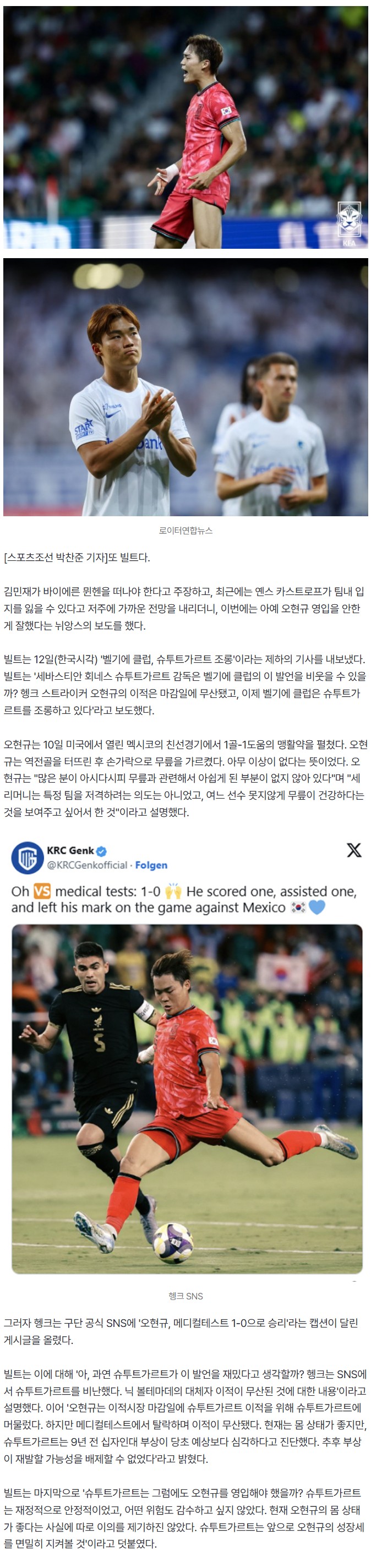Screen dimensions: 371x1568
Task: Click the paragraph beginning 김민재가 바이에른 뮌헨을
Action: [x=184, y=608]
